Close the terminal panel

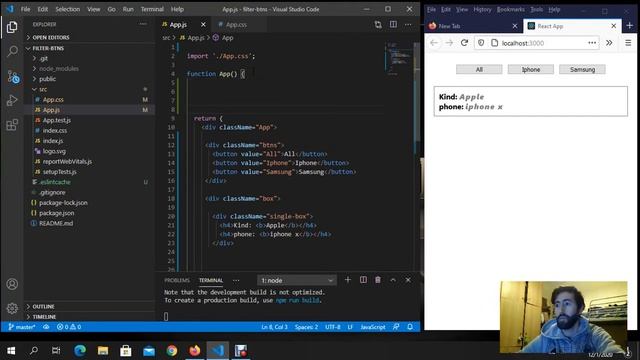[x=408, y=280]
